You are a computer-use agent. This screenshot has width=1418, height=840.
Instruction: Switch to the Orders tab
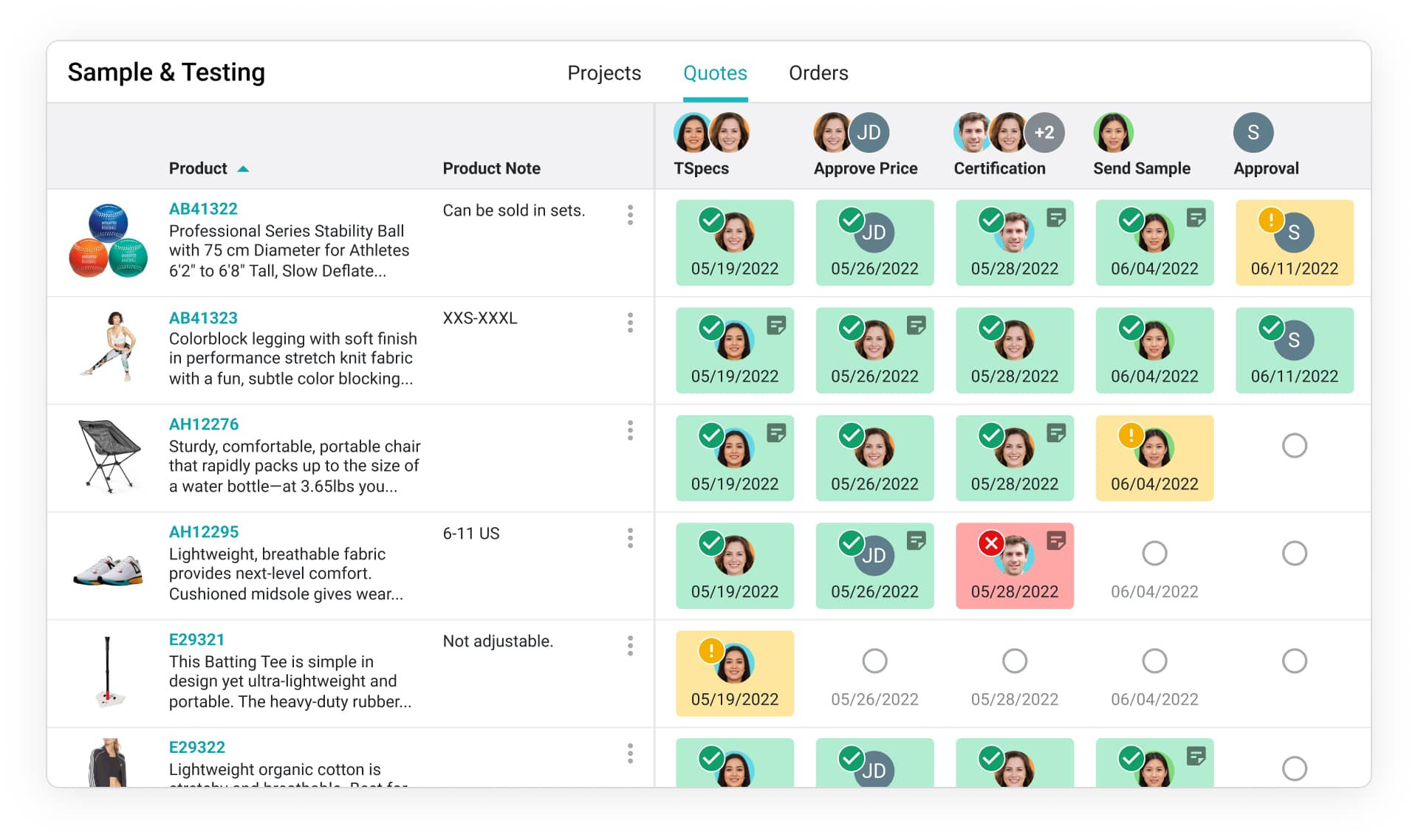click(x=818, y=73)
